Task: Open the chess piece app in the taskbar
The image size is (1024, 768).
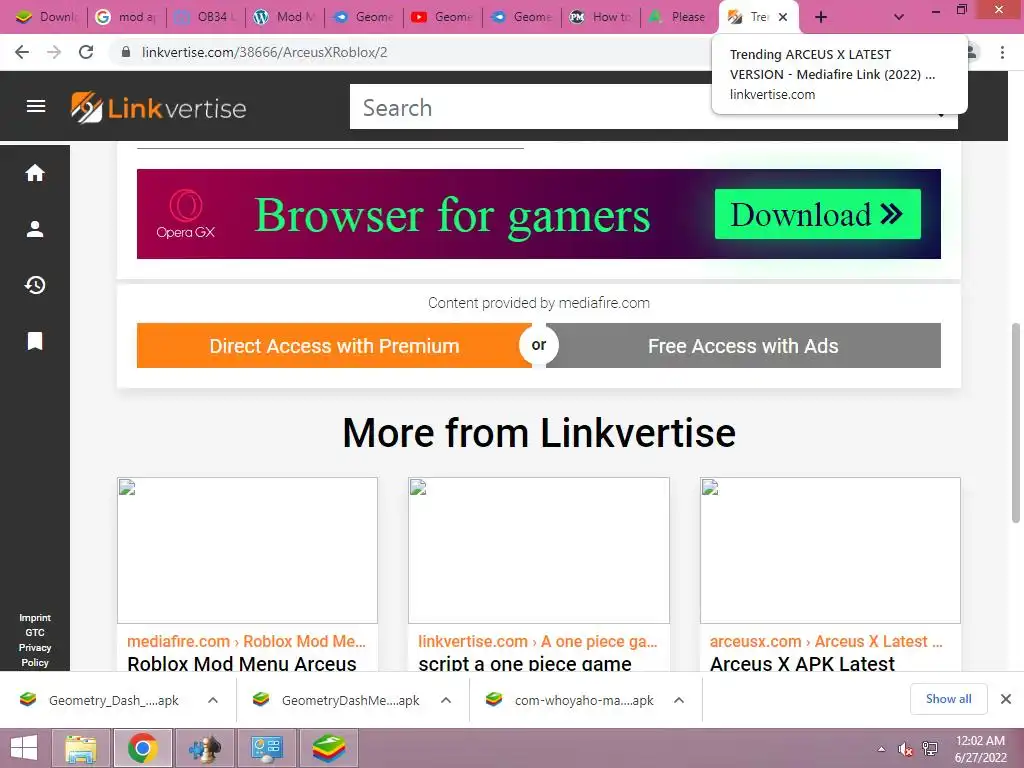Action: click(204, 748)
